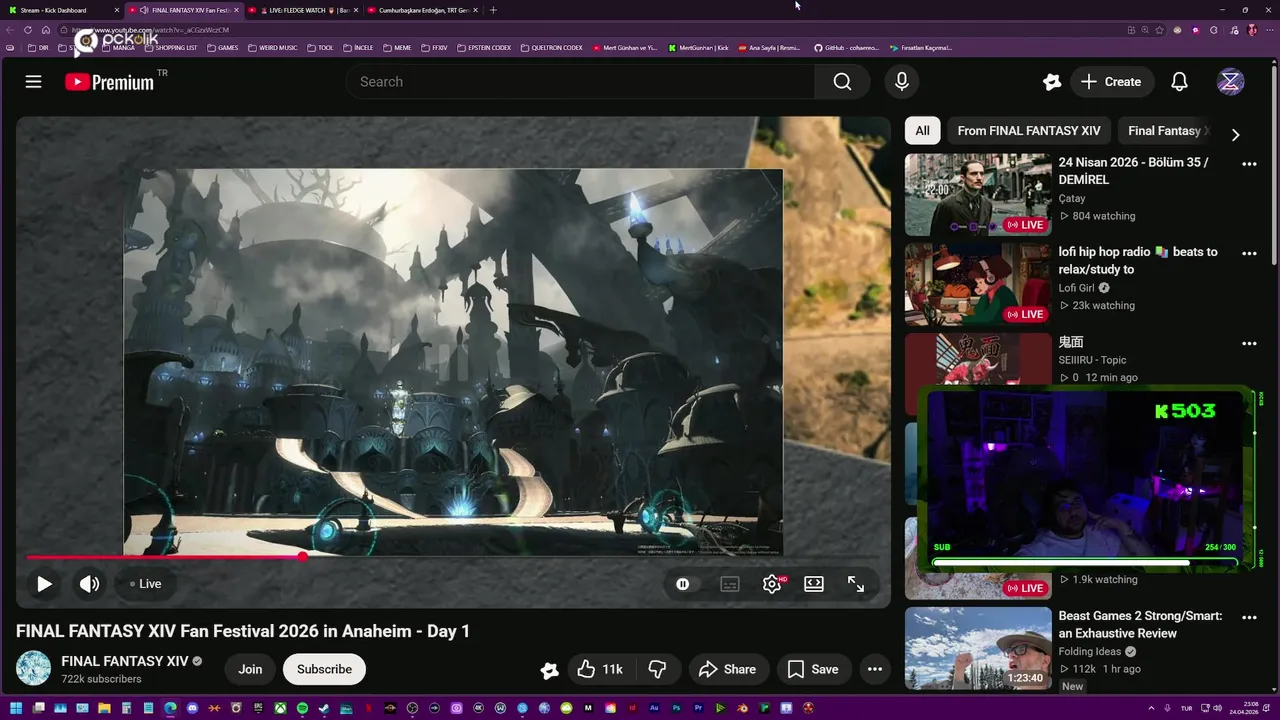Image resolution: width=1280 pixels, height=720 pixels.
Task: Open options for DEMİREL live video
Action: 1249,164
